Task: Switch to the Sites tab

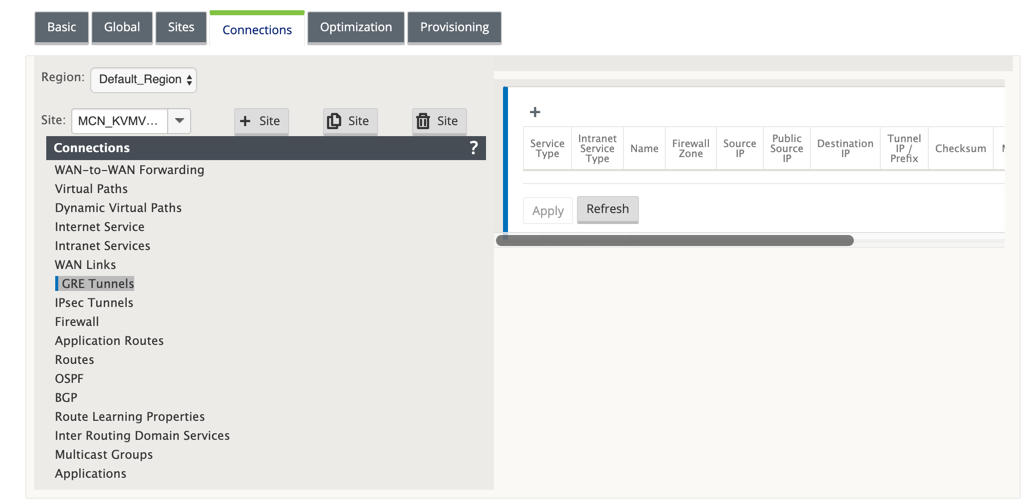Action: click(181, 27)
